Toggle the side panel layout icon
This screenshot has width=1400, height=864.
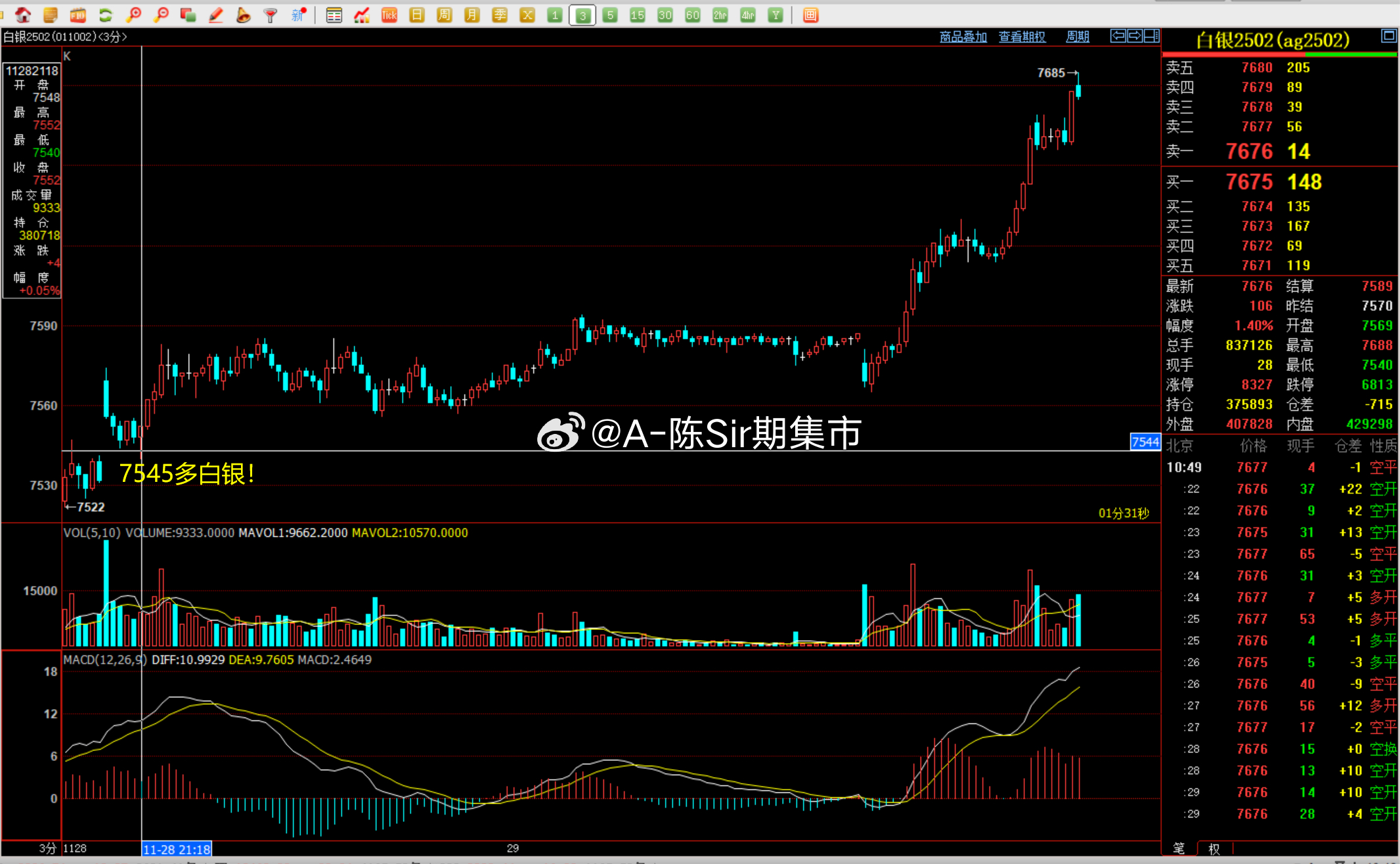[x=1152, y=36]
